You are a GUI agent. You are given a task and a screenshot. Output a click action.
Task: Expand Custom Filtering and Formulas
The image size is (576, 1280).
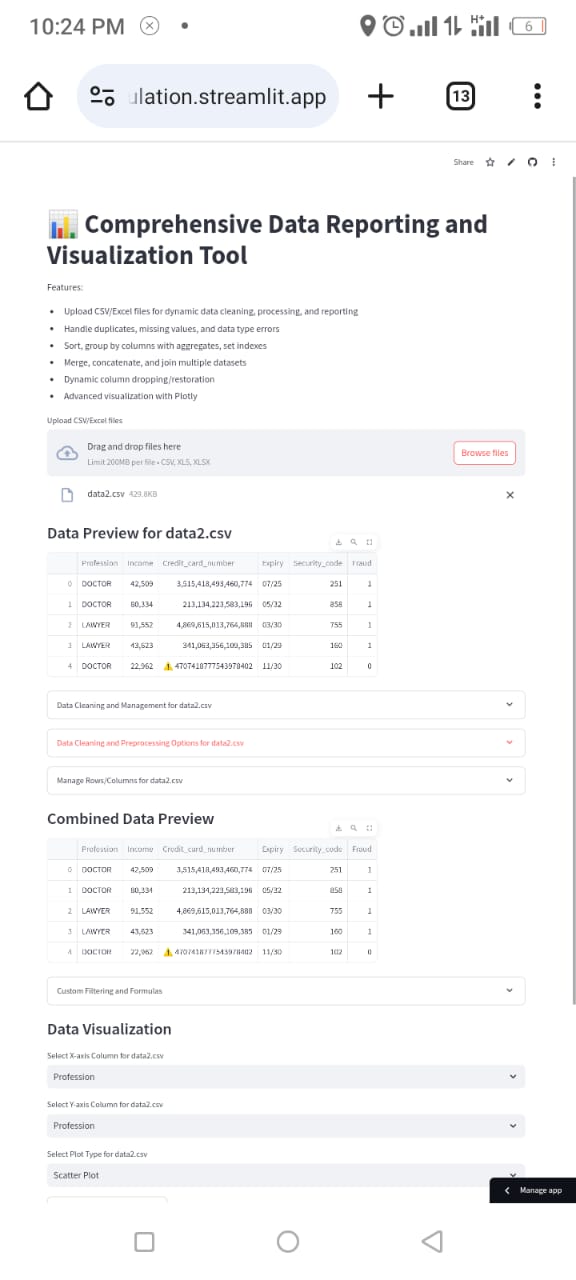tap(286, 991)
